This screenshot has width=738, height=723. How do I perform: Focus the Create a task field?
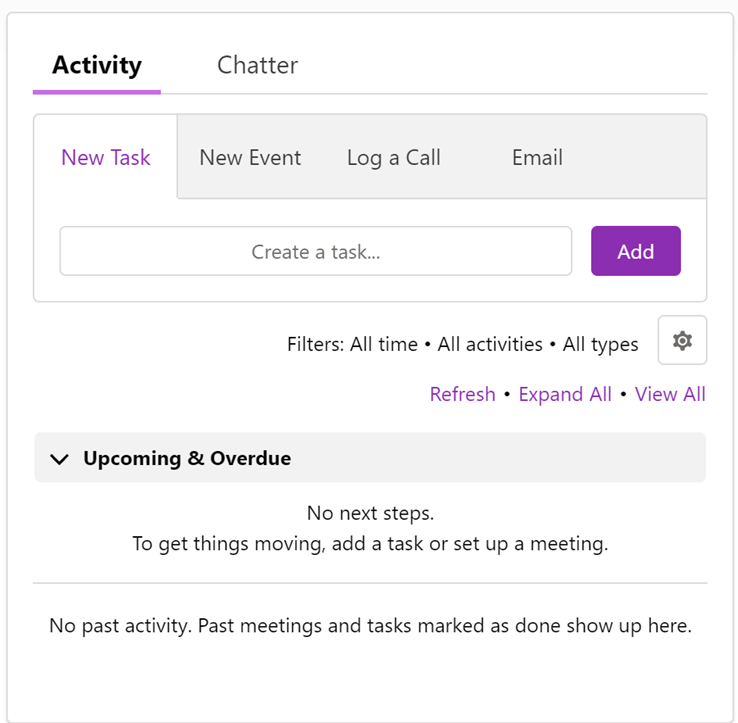(316, 251)
